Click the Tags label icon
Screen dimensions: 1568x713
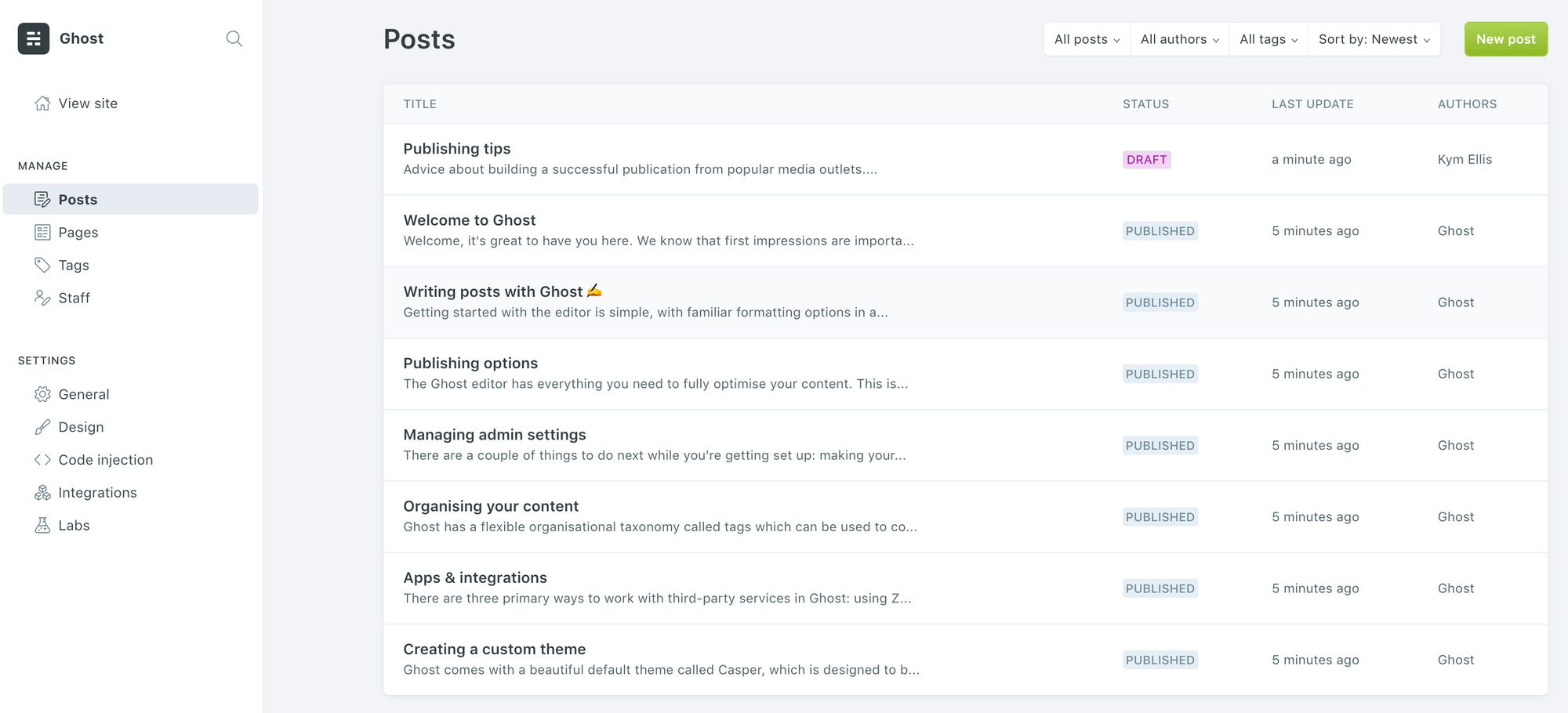tap(42, 265)
